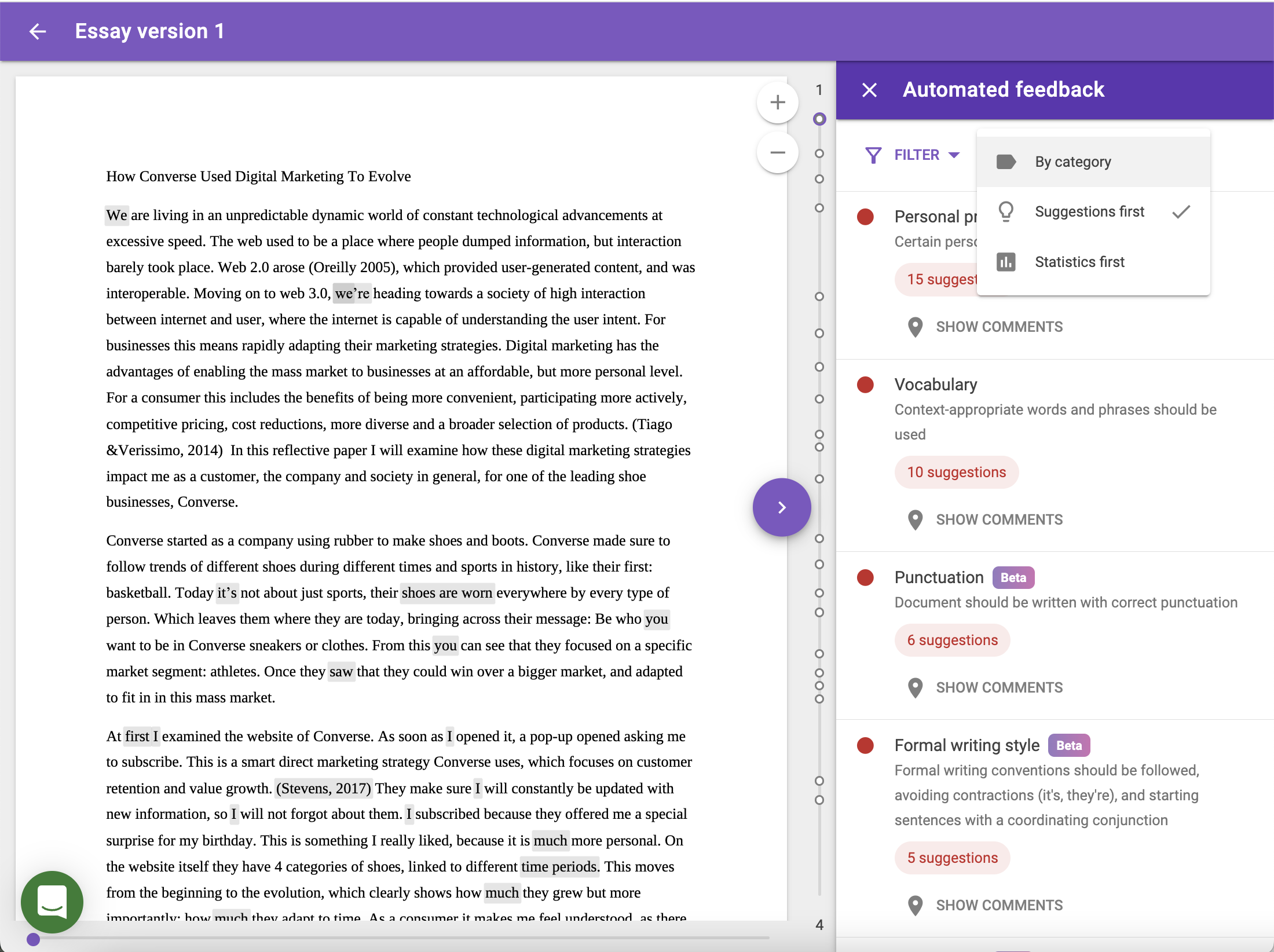
Task: Click highlighted "it's" in second paragraph
Action: click(227, 593)
